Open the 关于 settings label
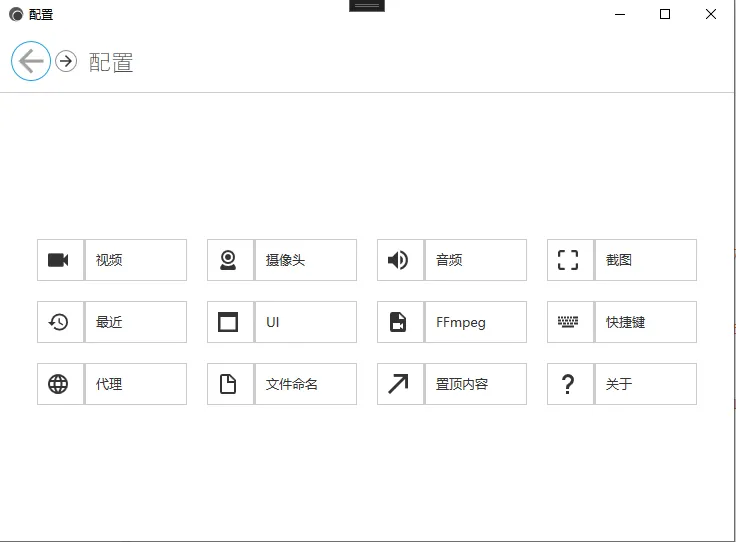This screenshot has height=542, width=736. coord(619,384)
